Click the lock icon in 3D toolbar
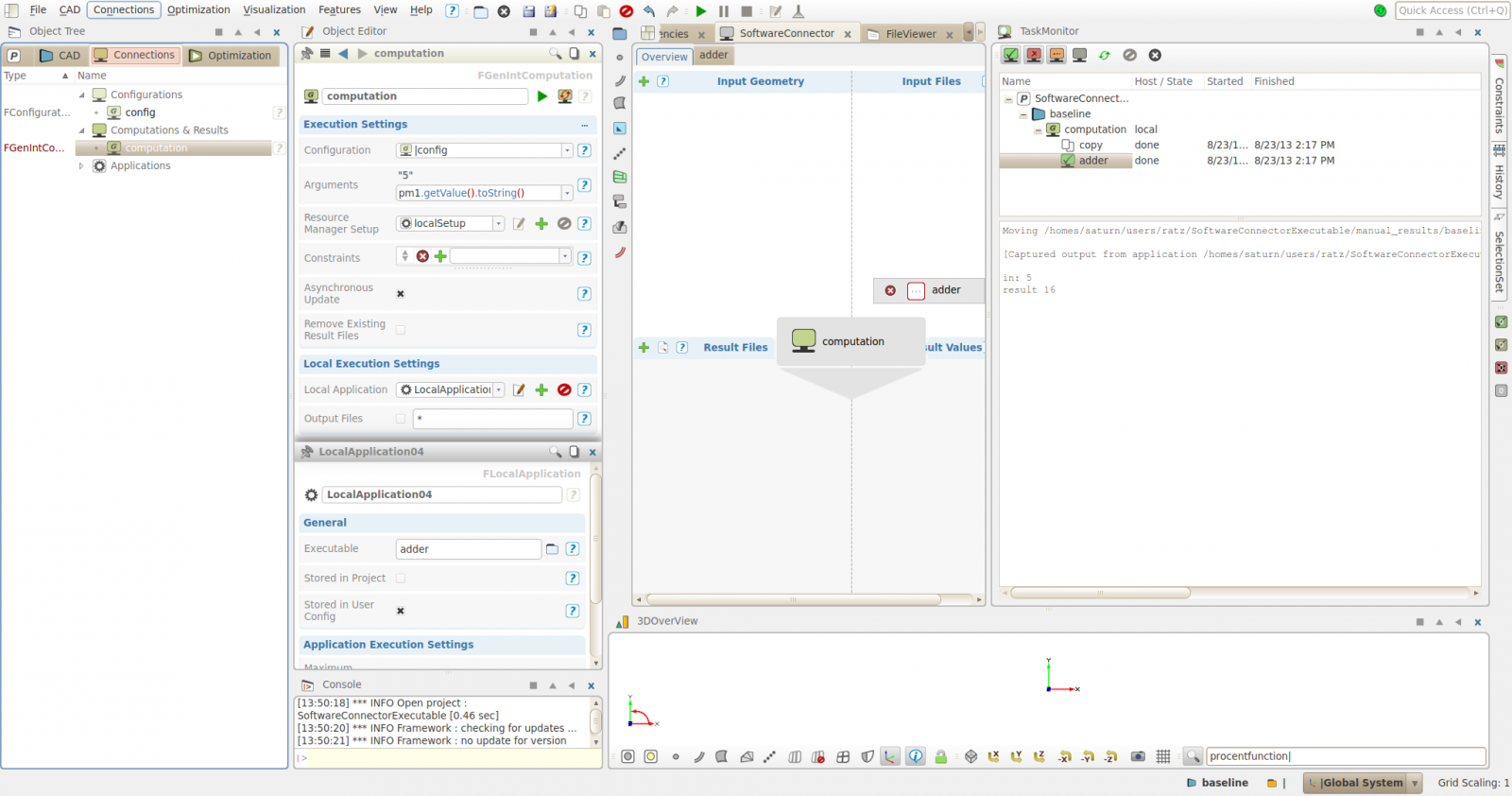1512x796 pixels. pyautogui.click(x=941, y=756)
